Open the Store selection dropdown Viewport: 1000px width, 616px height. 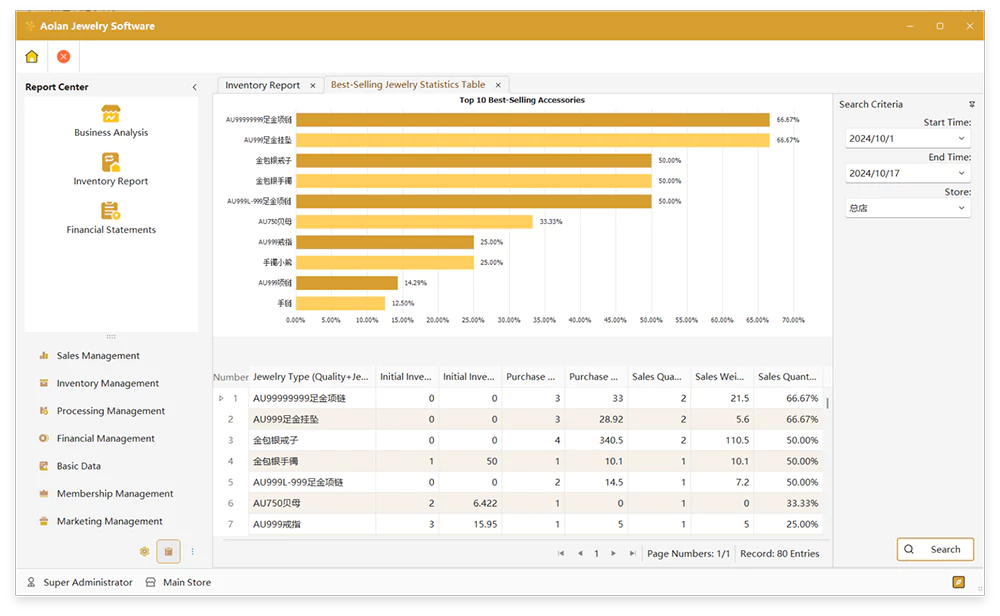click(x=962, y=208)
